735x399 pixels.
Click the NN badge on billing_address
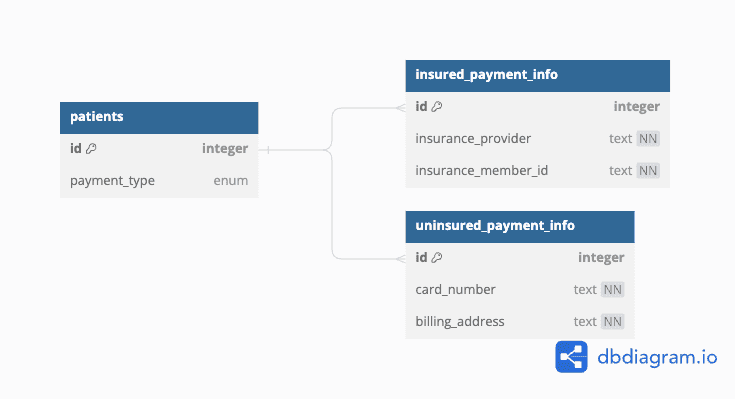tap(612, 322)
